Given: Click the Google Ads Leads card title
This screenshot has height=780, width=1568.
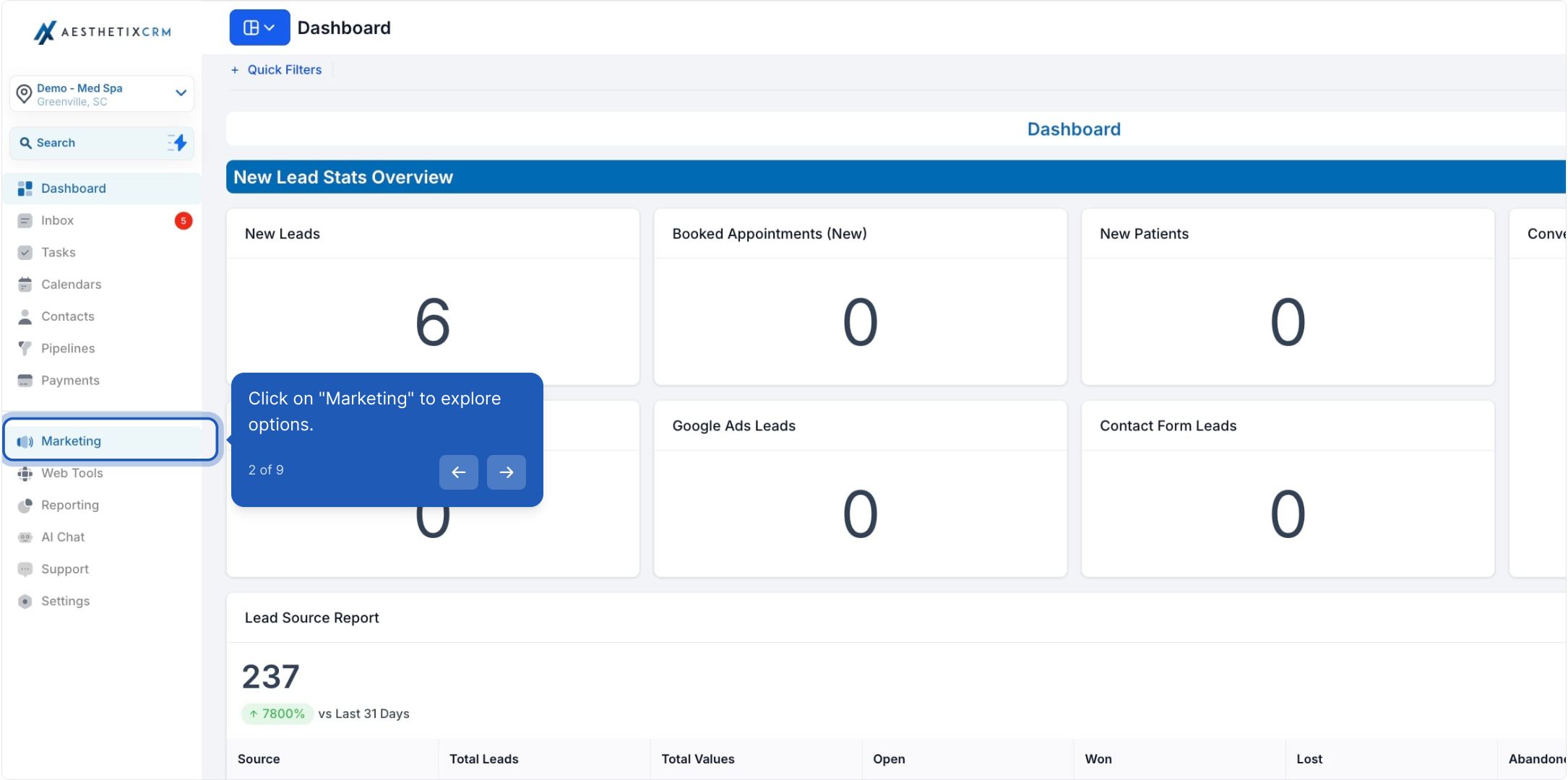Looking at the screenshot, I should pyautogui.click(x=733, y=425).
